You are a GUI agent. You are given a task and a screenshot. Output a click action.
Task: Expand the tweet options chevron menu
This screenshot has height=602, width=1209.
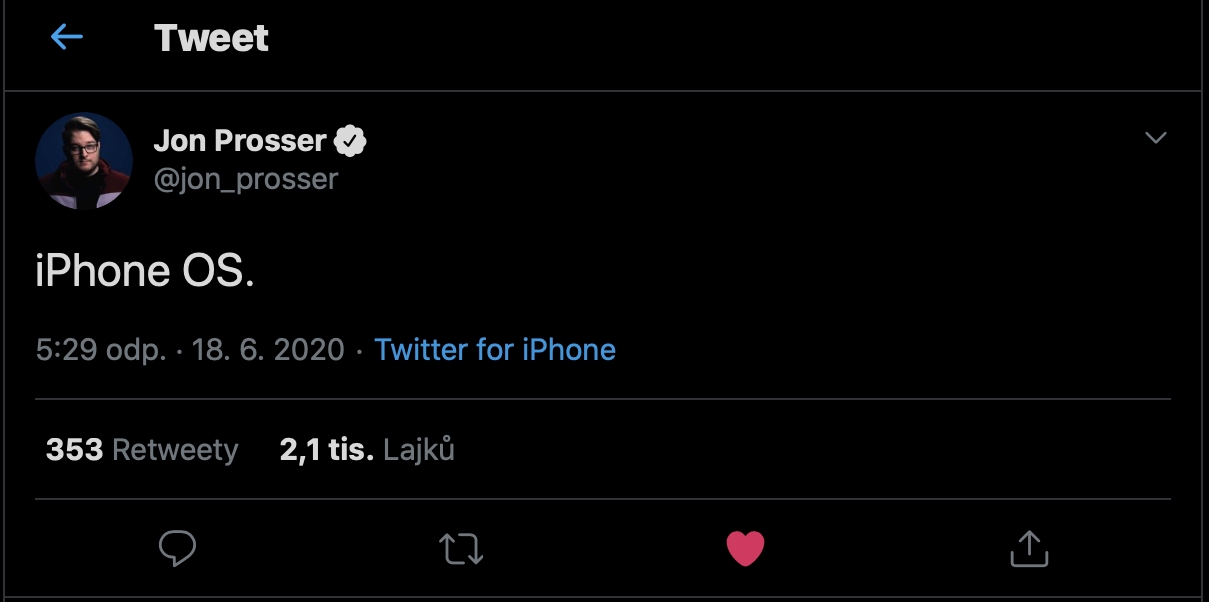point(1156,138)
